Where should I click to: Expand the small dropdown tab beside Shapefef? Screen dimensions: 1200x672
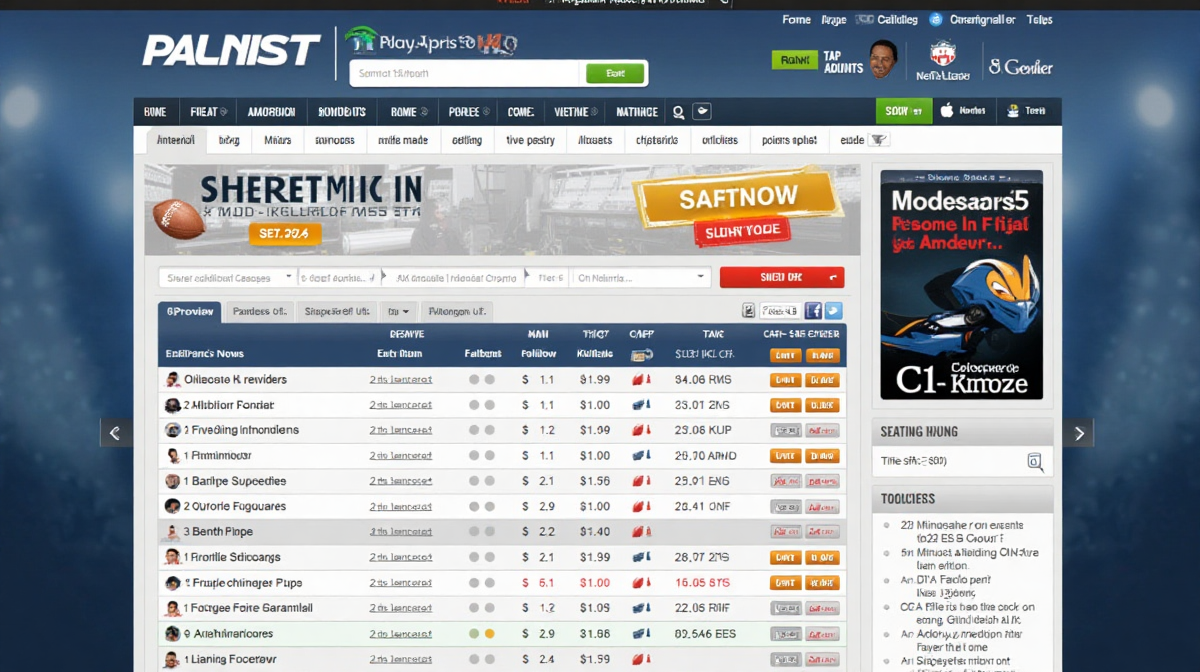coord(400,312)
